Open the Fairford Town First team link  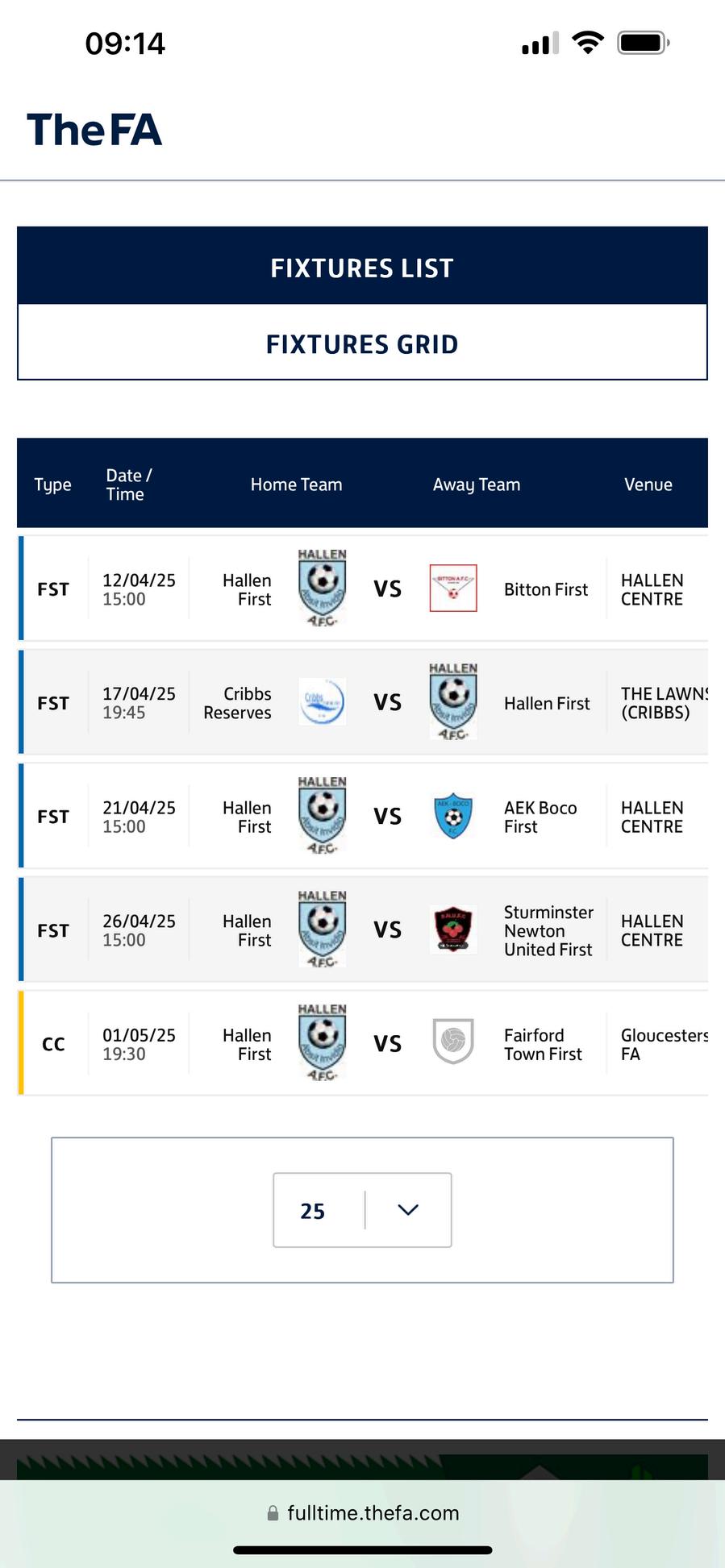543,1045
